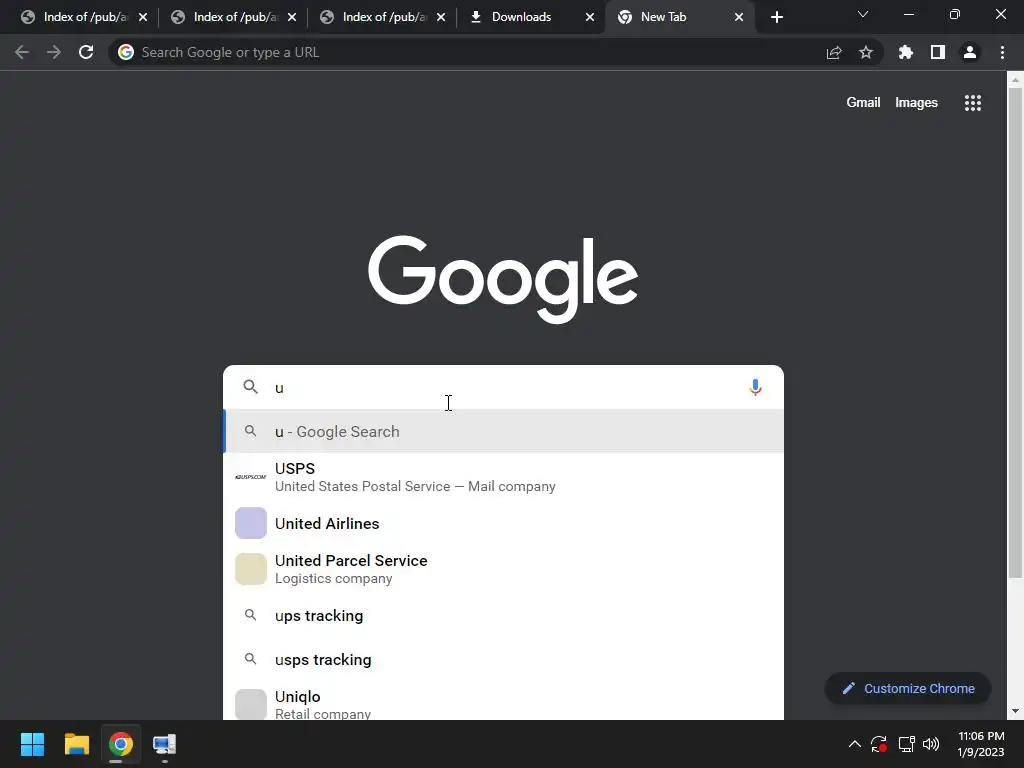
Task: Click the magnifier icon in the search box
Action: click(250, 387)
